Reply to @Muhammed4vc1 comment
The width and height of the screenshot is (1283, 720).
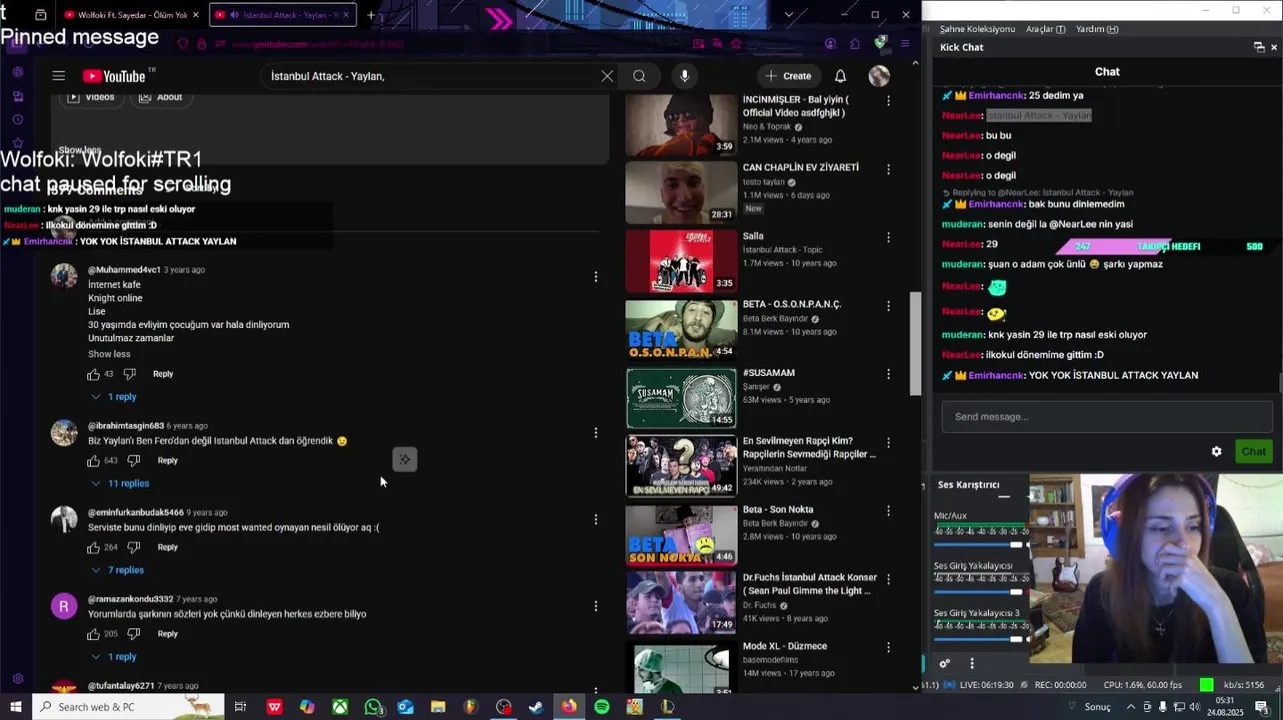click(163, 374)
